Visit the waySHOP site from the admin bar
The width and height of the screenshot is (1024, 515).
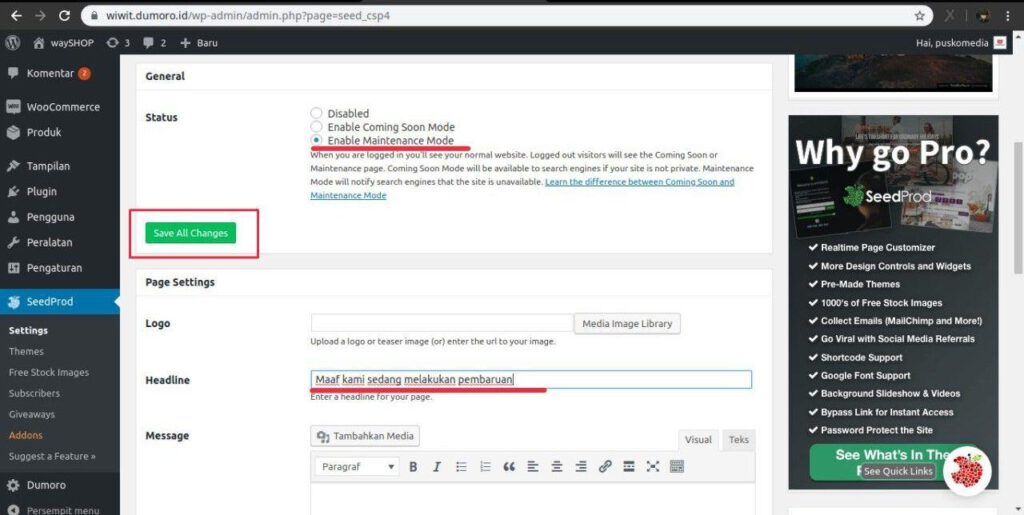63,42
